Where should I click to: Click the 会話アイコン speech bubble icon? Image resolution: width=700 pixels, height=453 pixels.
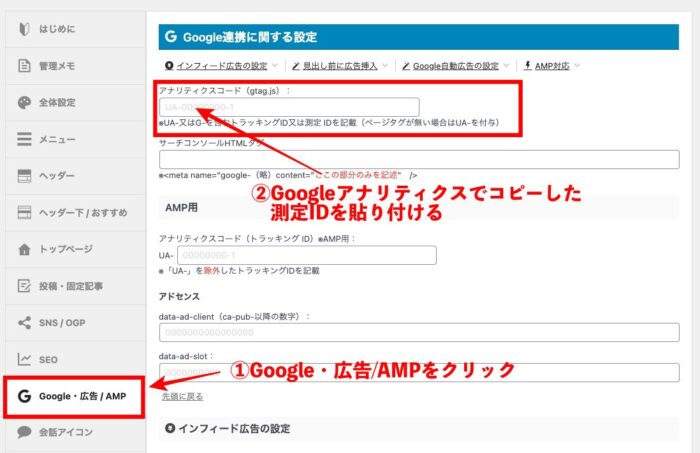tap(24, 432)
